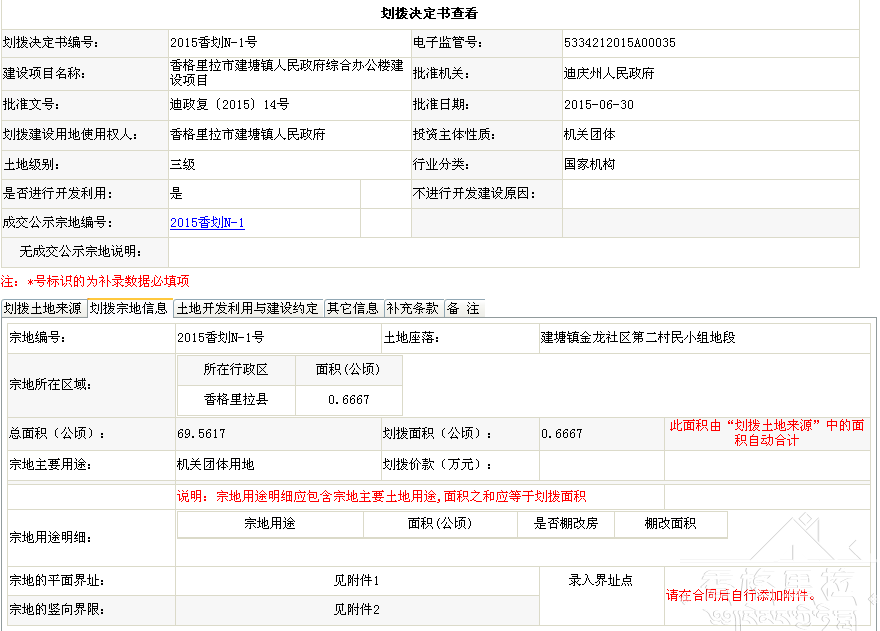Click the 棚改面积 column header

click(x=670, y=523)
